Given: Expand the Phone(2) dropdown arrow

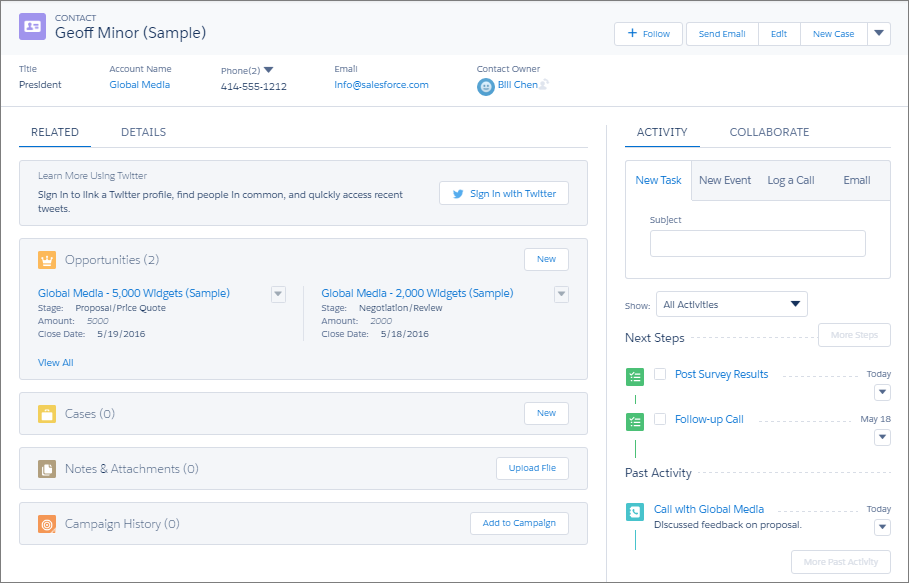Looking at the screenshot, I should 268,70.
